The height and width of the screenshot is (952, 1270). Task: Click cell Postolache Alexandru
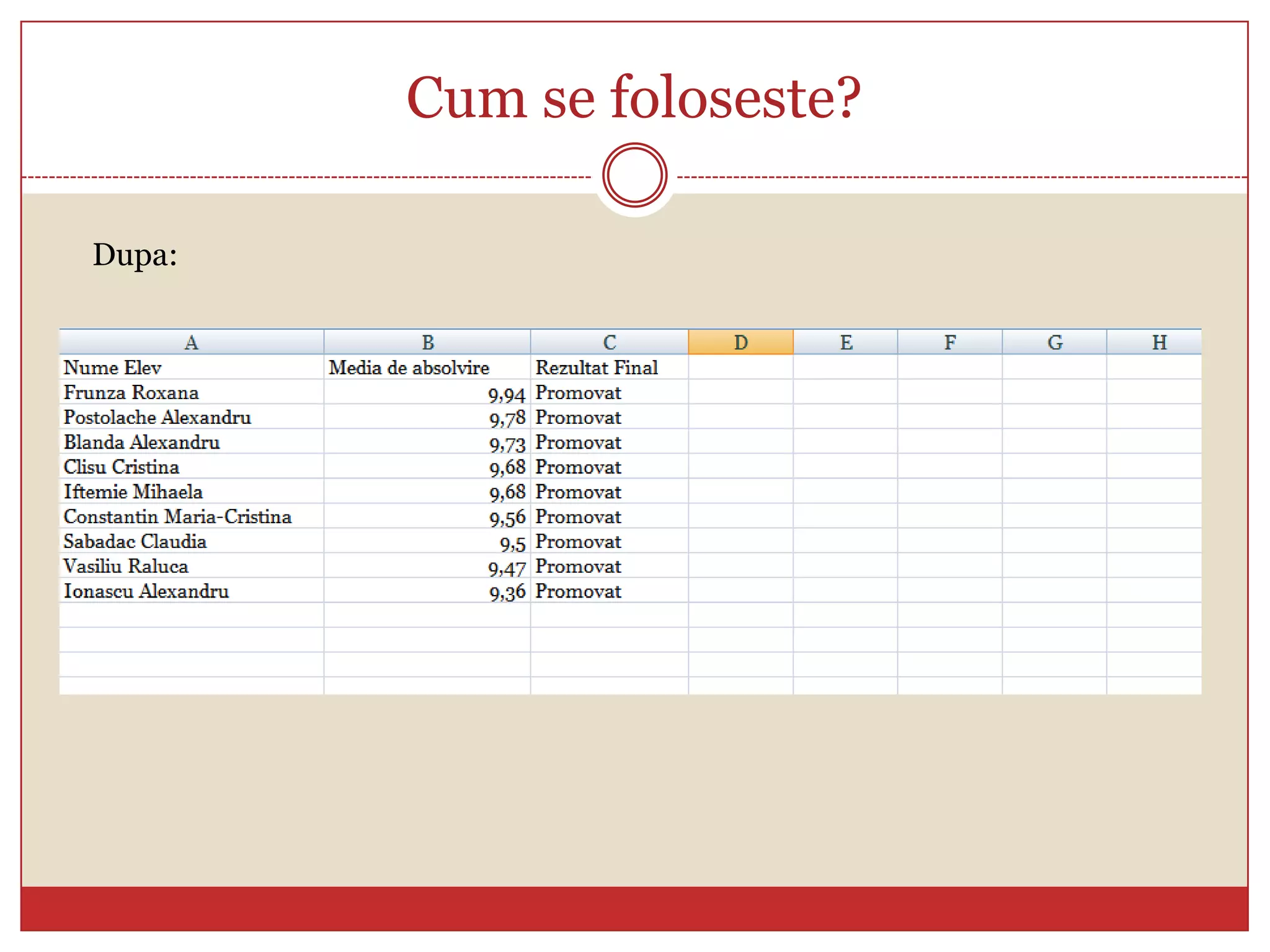(x=158, y=417)
